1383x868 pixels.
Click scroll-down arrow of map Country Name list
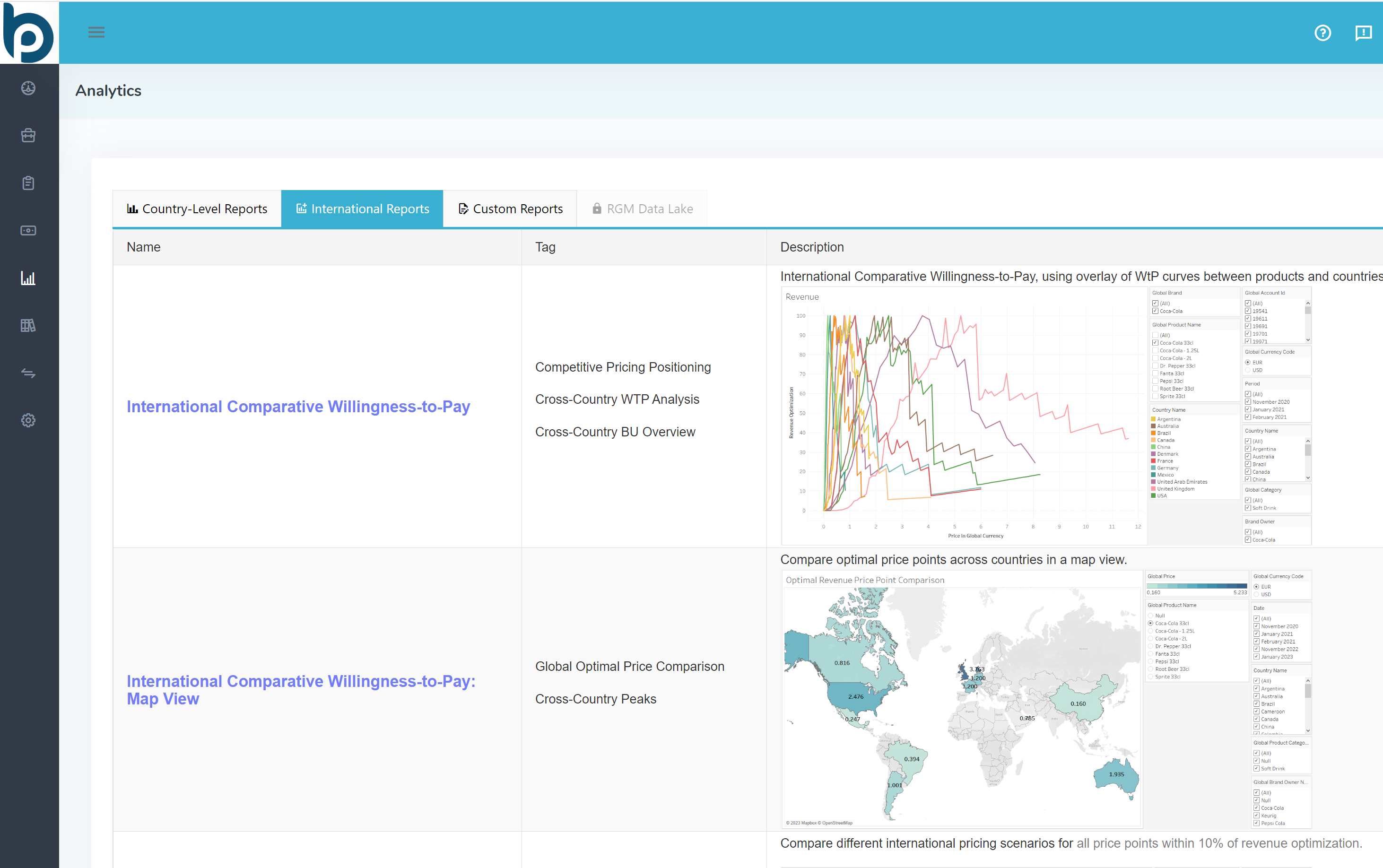[x=1308, y=731]
